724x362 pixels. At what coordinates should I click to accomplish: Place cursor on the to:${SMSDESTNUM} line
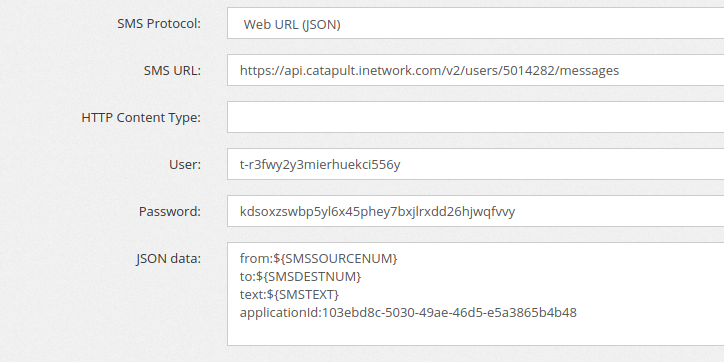[300, 276]
